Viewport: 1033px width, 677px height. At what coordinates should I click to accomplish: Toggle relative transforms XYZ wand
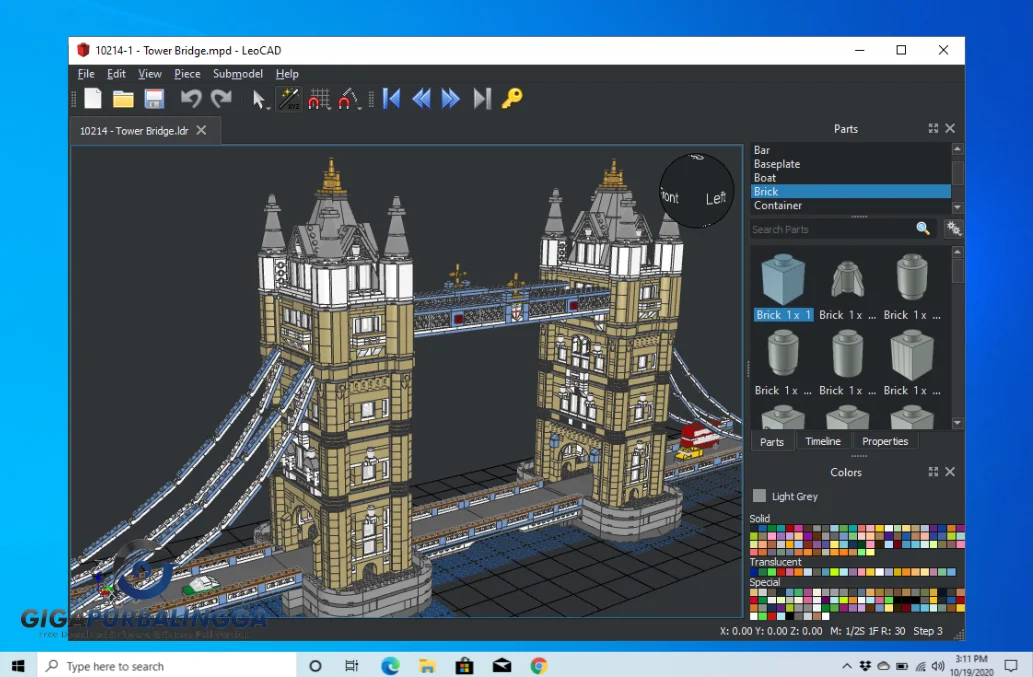click(x=289, y=99)
